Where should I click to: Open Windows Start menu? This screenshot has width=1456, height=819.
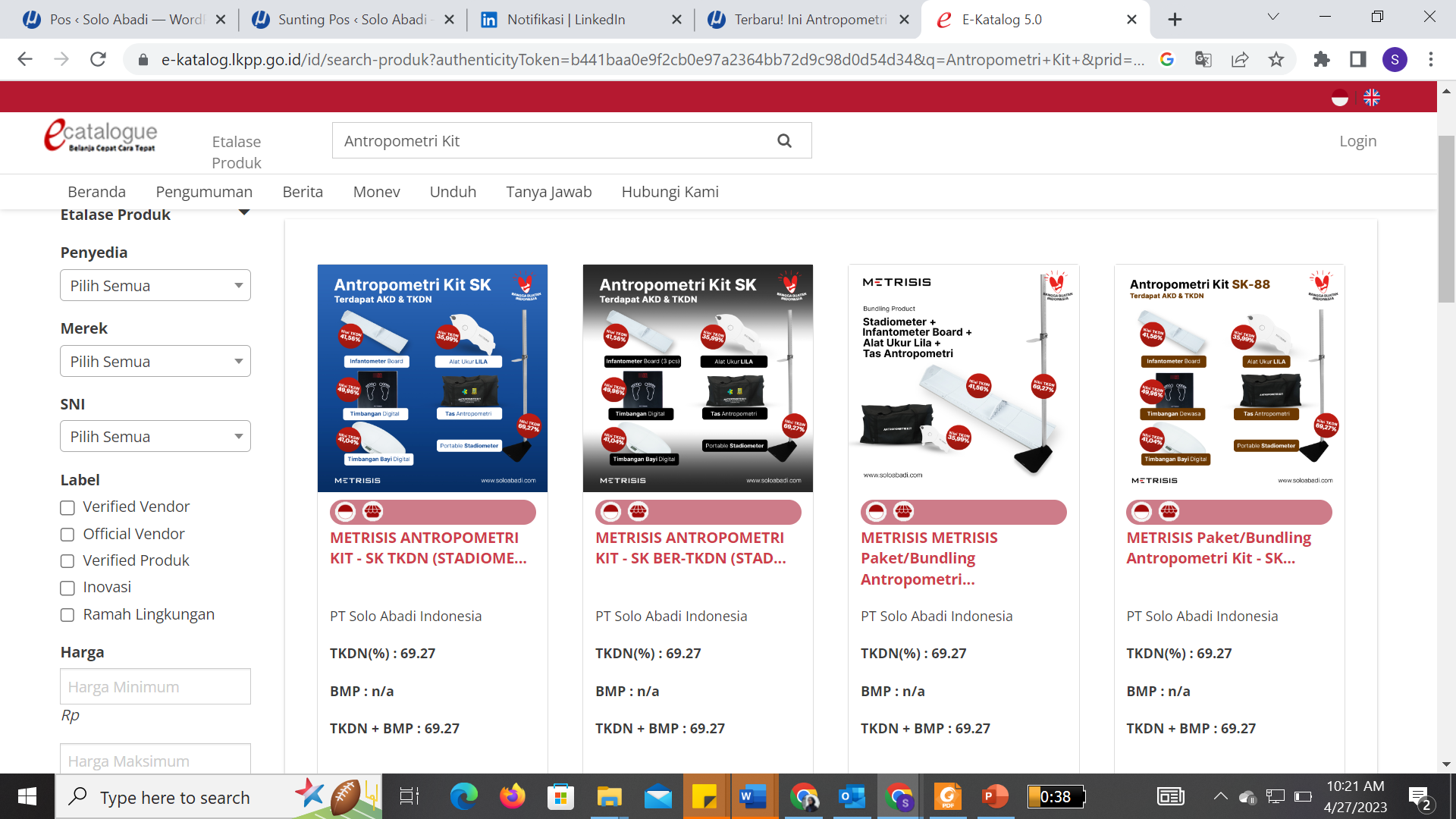point(27,796)
